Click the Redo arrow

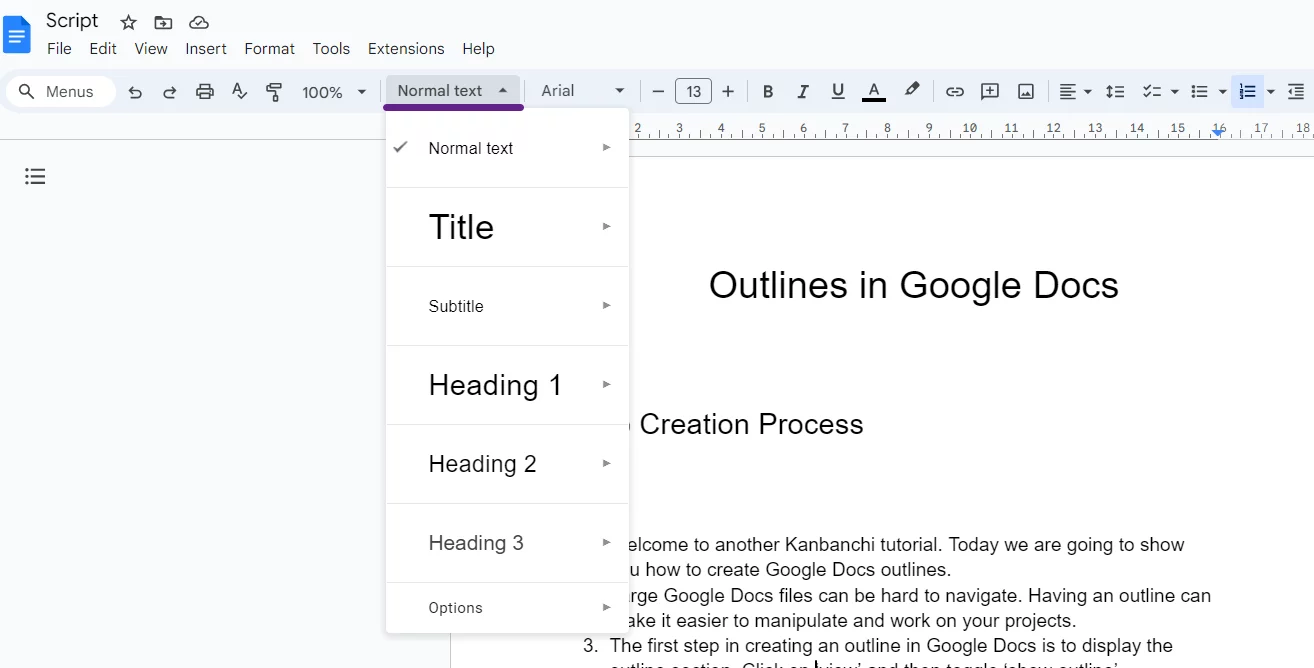(x=170, y=92)
